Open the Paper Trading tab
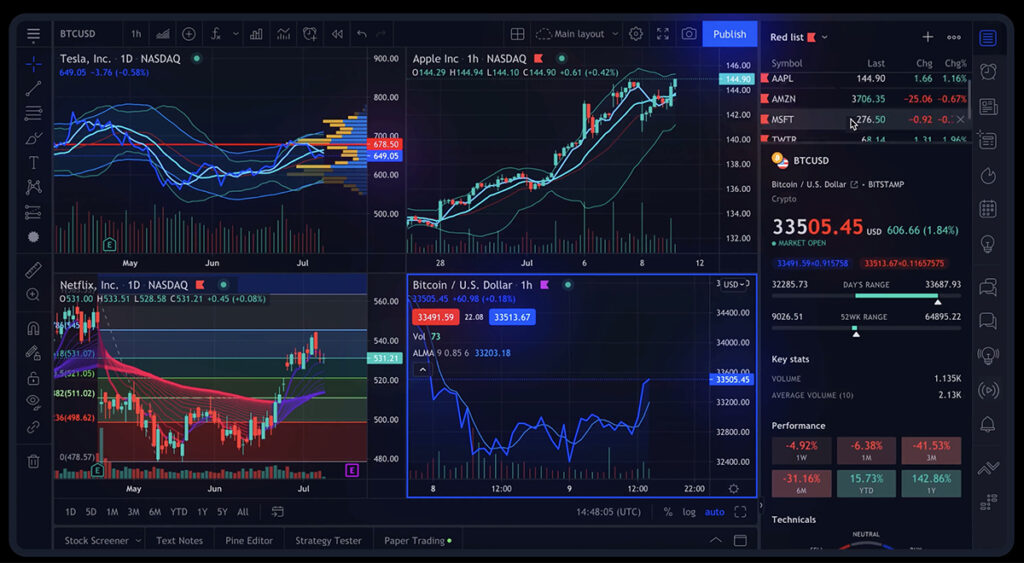 pyautogui.click(x=417, y=541)
